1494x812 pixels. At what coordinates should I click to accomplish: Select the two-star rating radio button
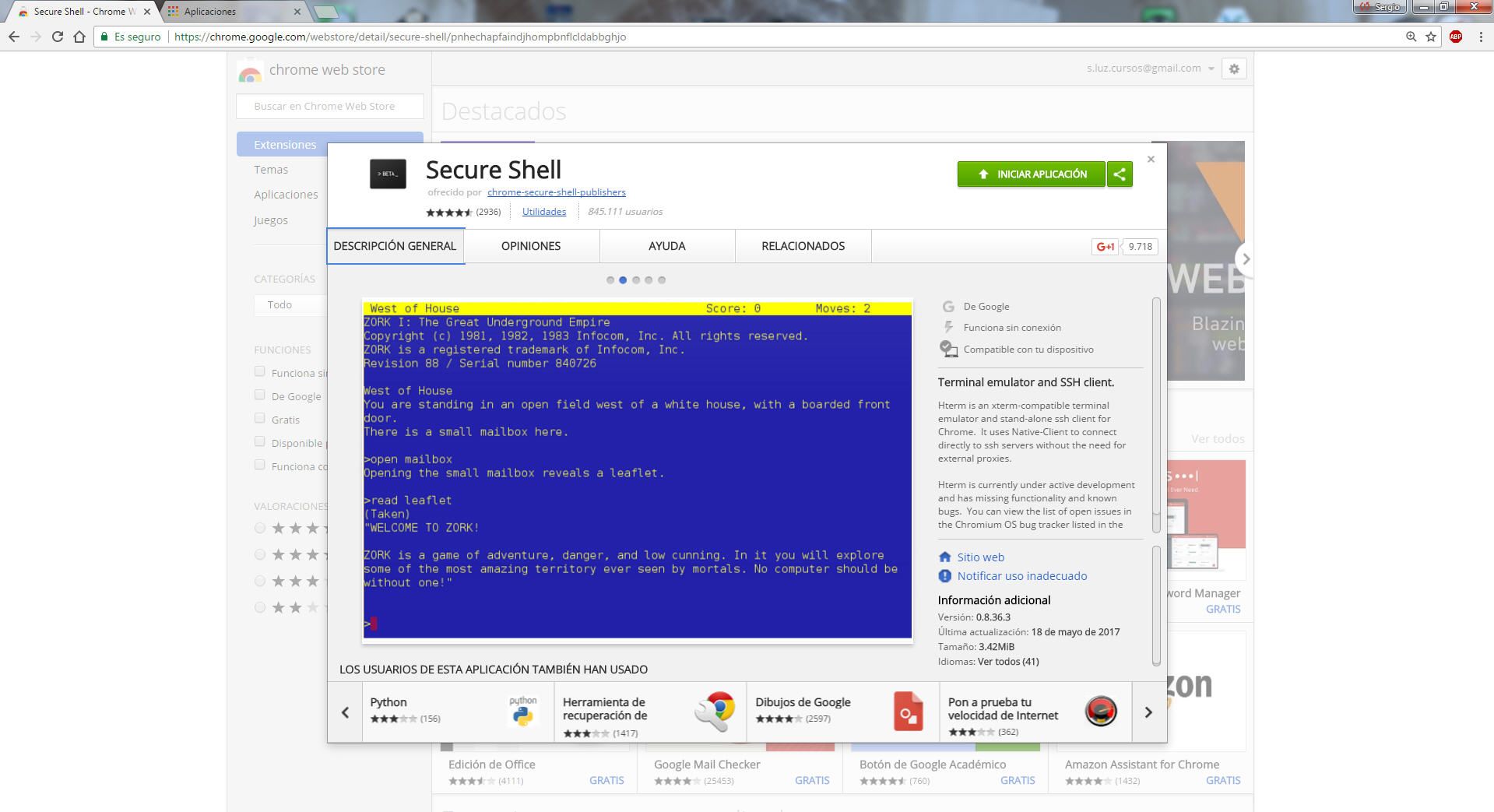coord(260,607)
